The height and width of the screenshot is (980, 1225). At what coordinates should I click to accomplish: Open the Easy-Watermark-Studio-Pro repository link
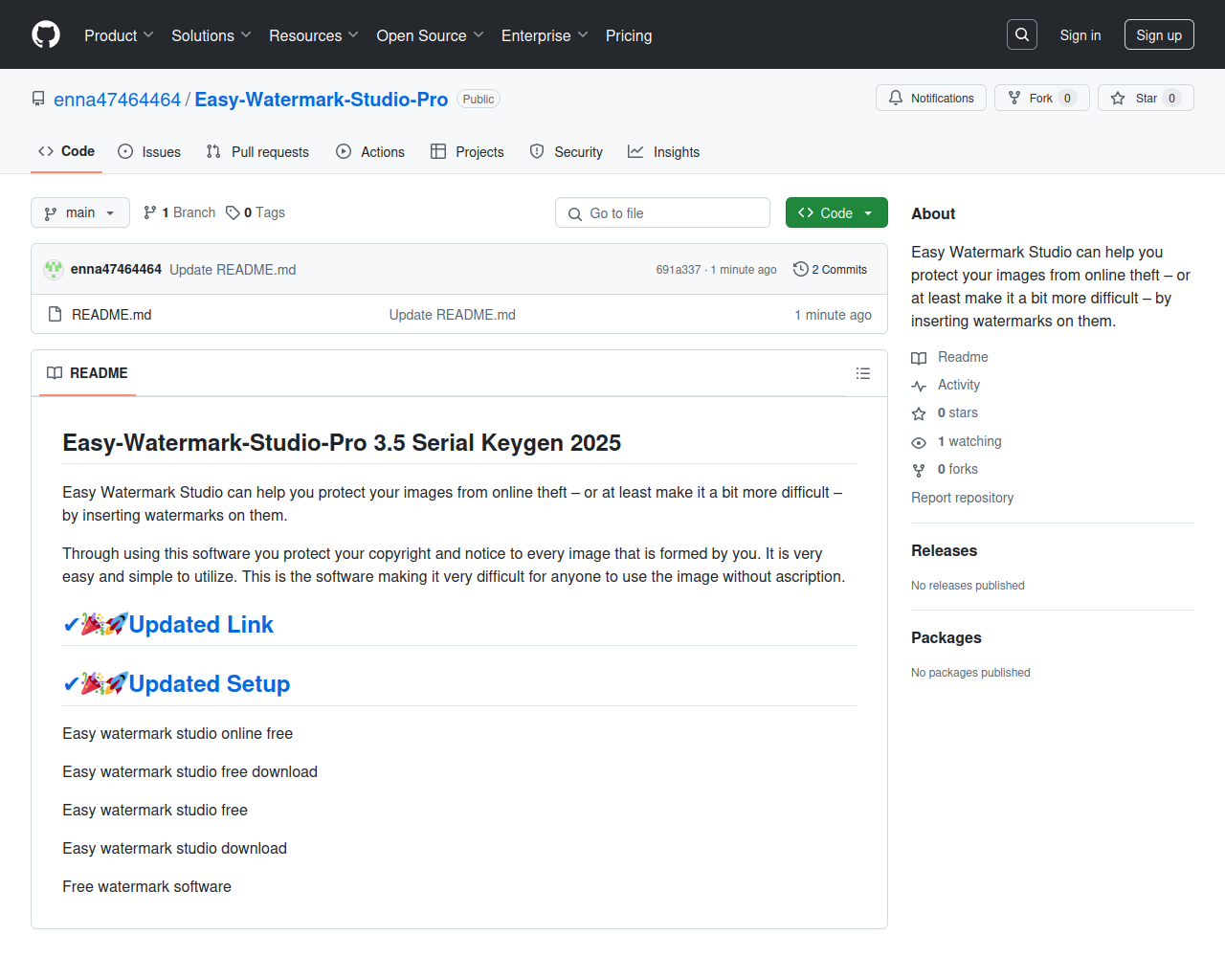[322, 100]
